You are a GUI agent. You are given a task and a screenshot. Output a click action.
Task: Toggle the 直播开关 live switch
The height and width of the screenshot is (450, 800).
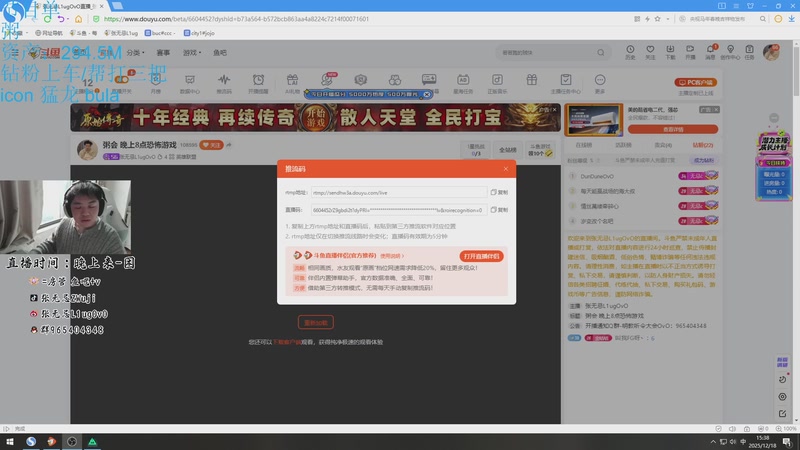click(122, 83)
